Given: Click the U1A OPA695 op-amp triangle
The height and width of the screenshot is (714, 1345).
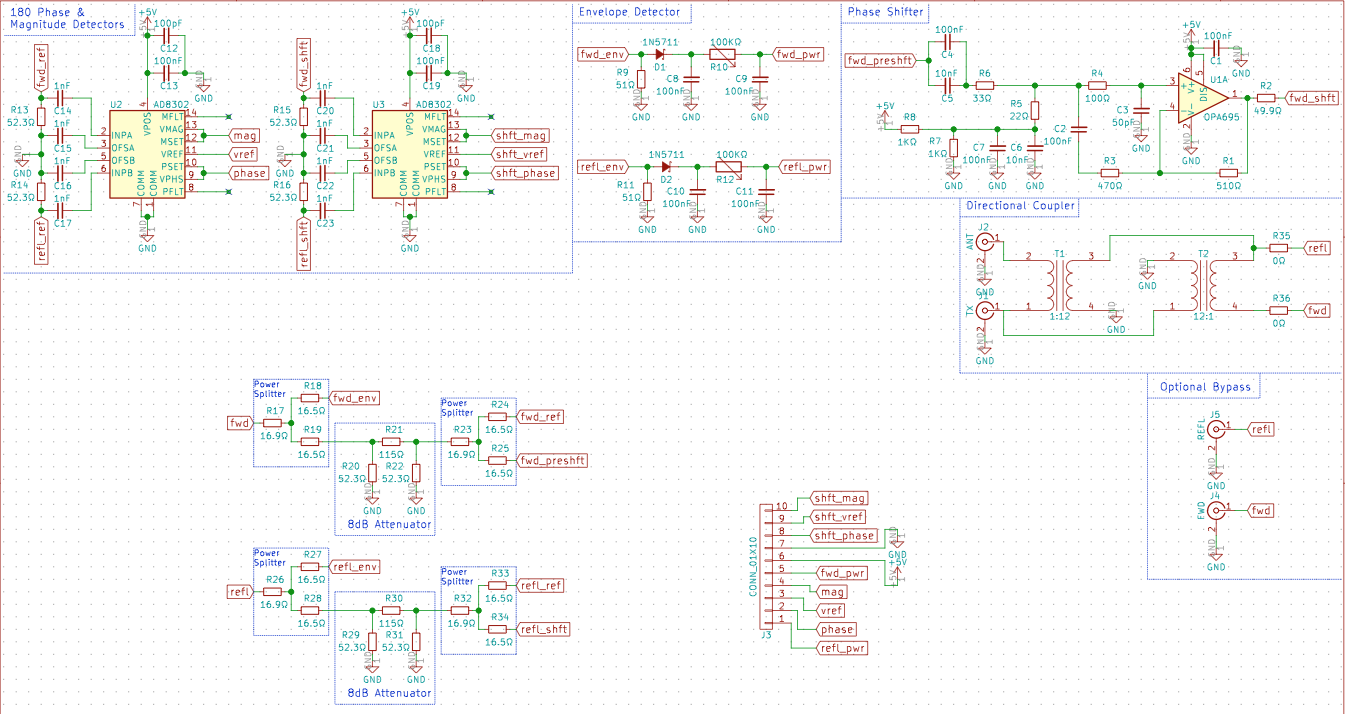Looking at the screenshot, I should click(x=1202, y=97).
